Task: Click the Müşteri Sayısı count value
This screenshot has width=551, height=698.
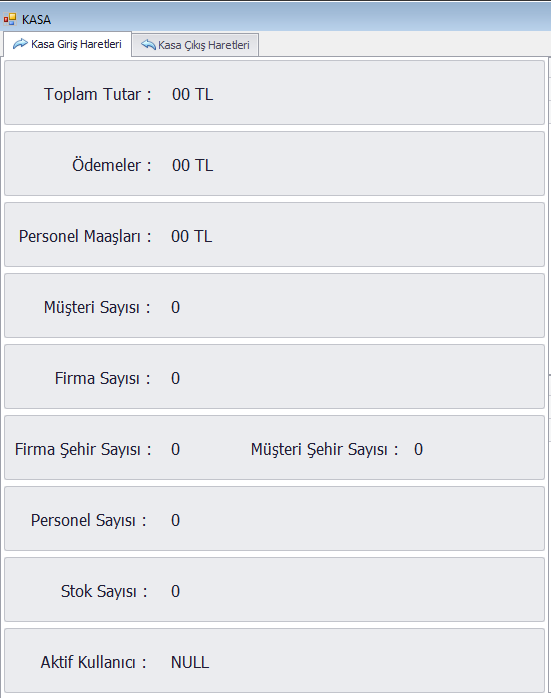Action: (175, 307)
